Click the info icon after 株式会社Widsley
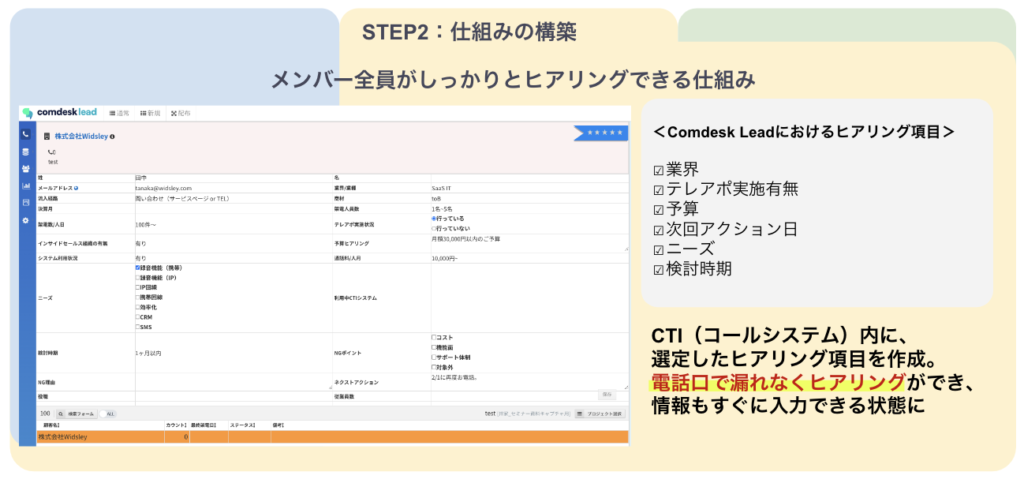The height and width of the screenshot is (483, 1024). (x=112, y=137)
